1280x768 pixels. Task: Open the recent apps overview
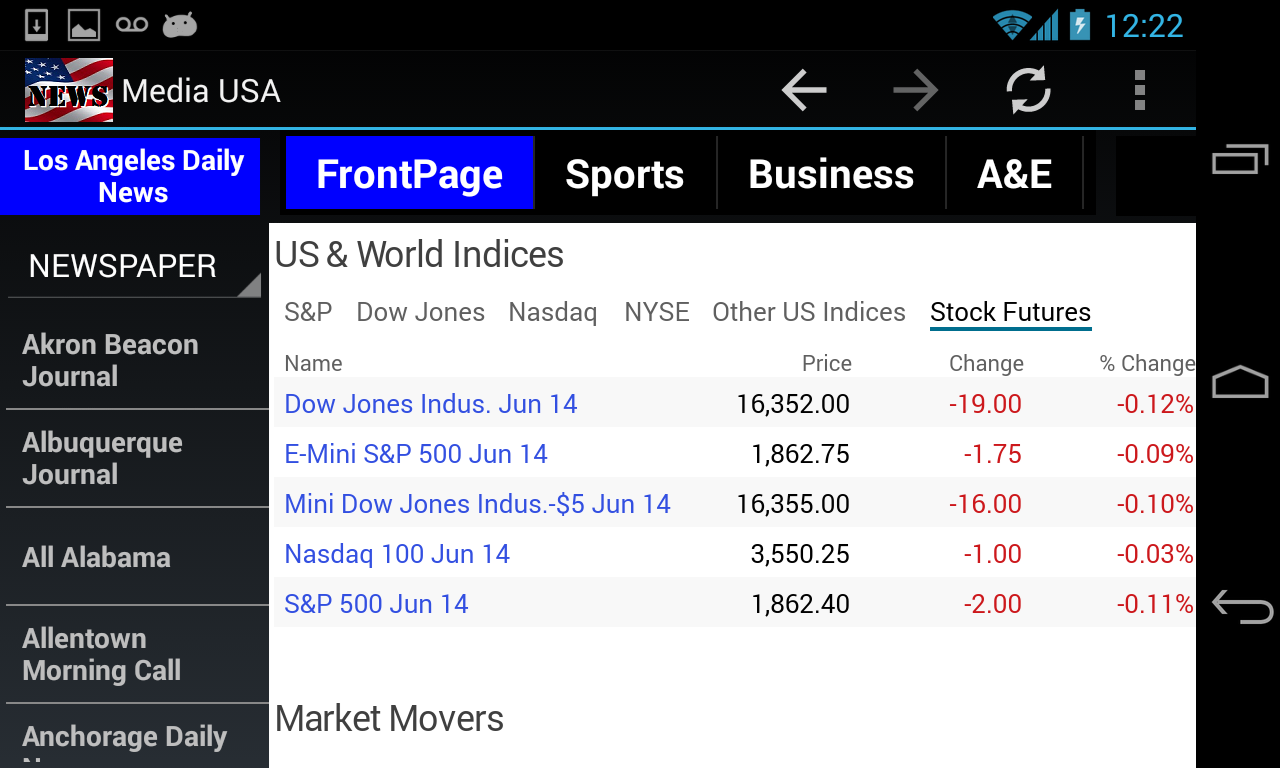tap(1240, 160)
